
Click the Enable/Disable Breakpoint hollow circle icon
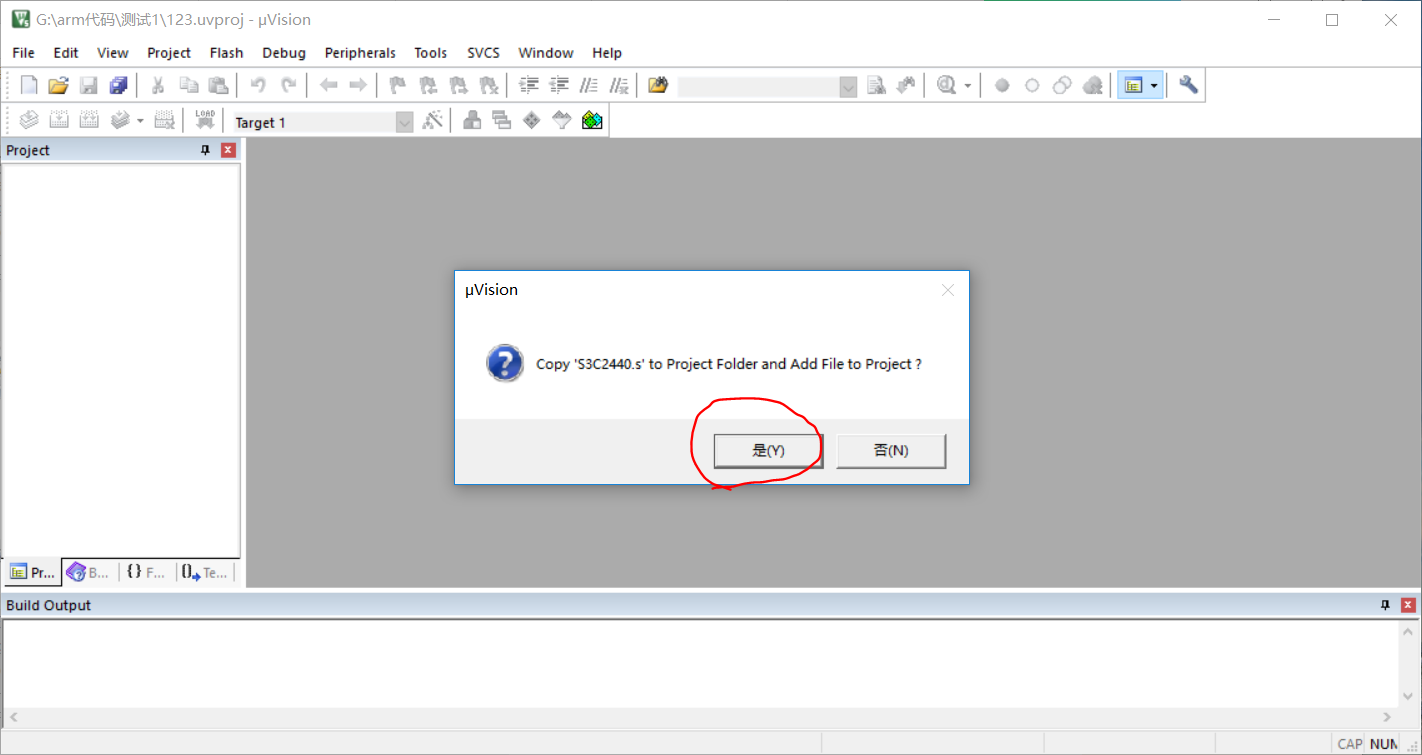pos(1032,86)
